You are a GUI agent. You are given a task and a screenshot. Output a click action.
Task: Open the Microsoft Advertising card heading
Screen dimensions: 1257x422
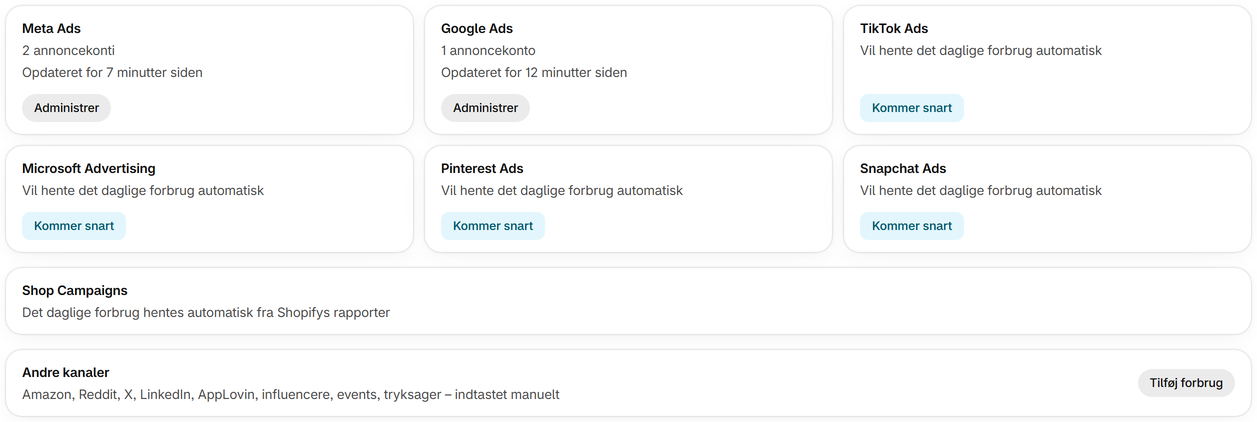[x=89, y=169]
